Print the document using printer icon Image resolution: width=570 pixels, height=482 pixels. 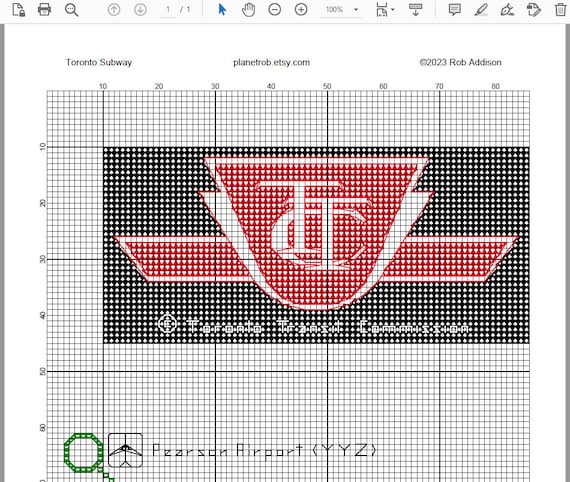[44, 9]
